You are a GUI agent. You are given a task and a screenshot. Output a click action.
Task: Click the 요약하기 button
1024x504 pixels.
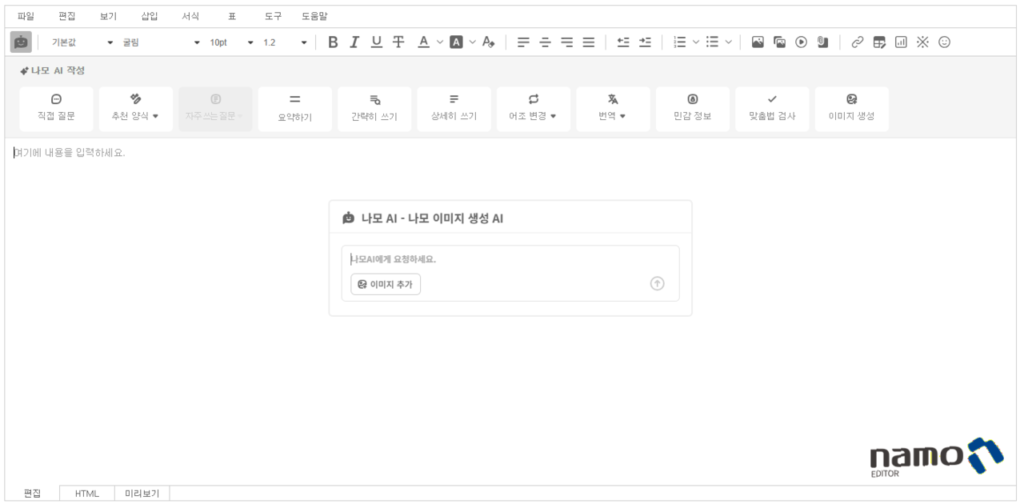coord(295,108)
